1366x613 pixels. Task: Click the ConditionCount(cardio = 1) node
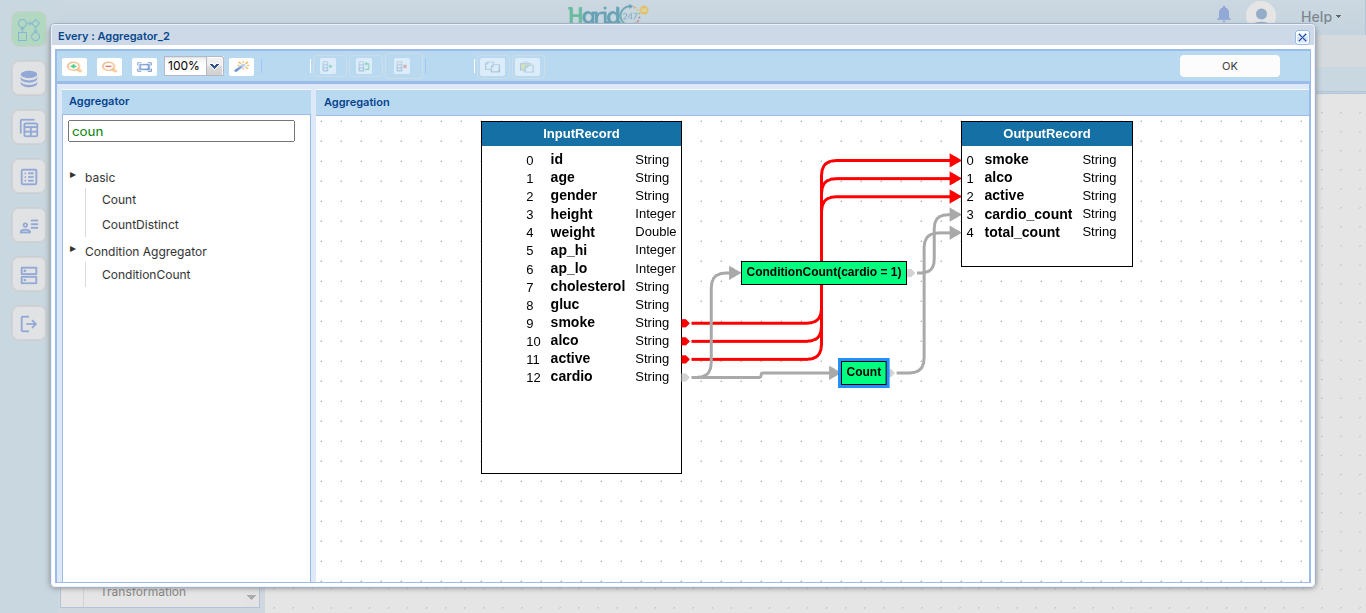[824, 272]
